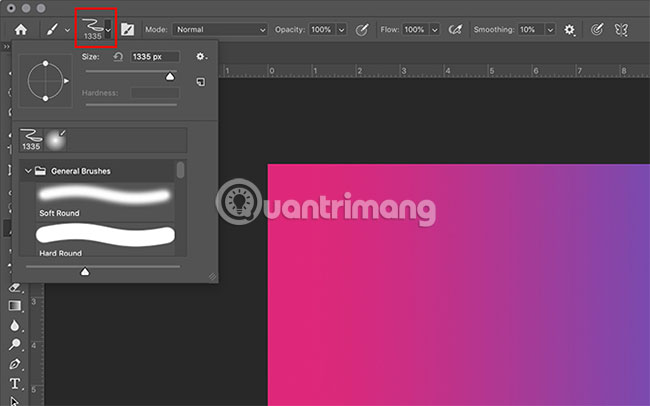The height and width of the screenshot is (406, 650).
Task: Select the Gradient tool
Action: tap(15, 306)
